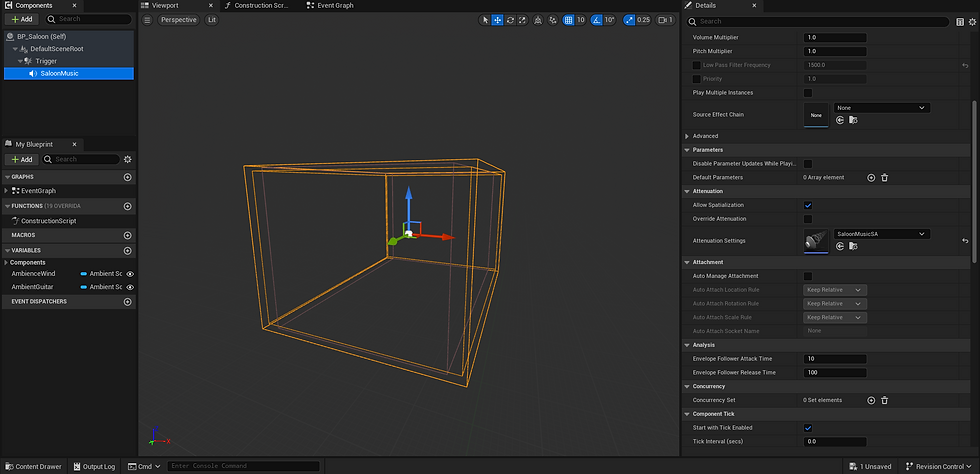
Task: Collapse the DefaultSceneRoot tree node
Action: tap(15, 49)
